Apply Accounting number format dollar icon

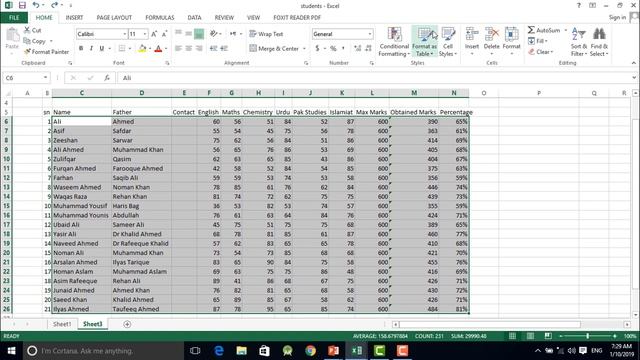tap(317, 49)
